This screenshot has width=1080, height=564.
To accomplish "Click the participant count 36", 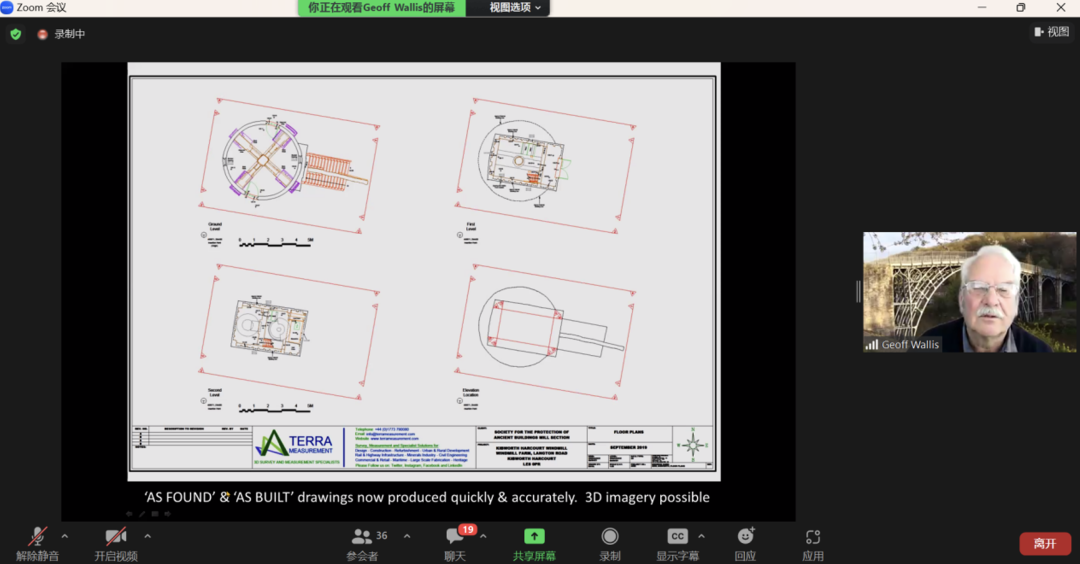I will click(382, 535).
